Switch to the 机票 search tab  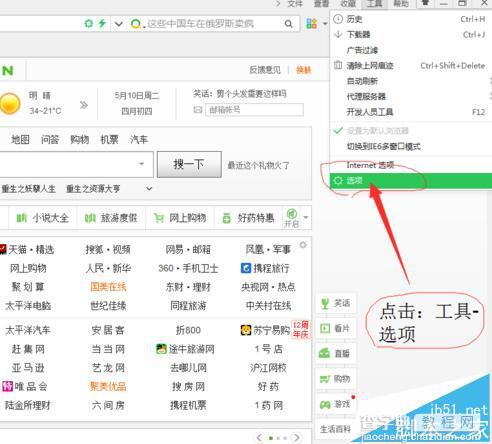[x=110, y=139]
